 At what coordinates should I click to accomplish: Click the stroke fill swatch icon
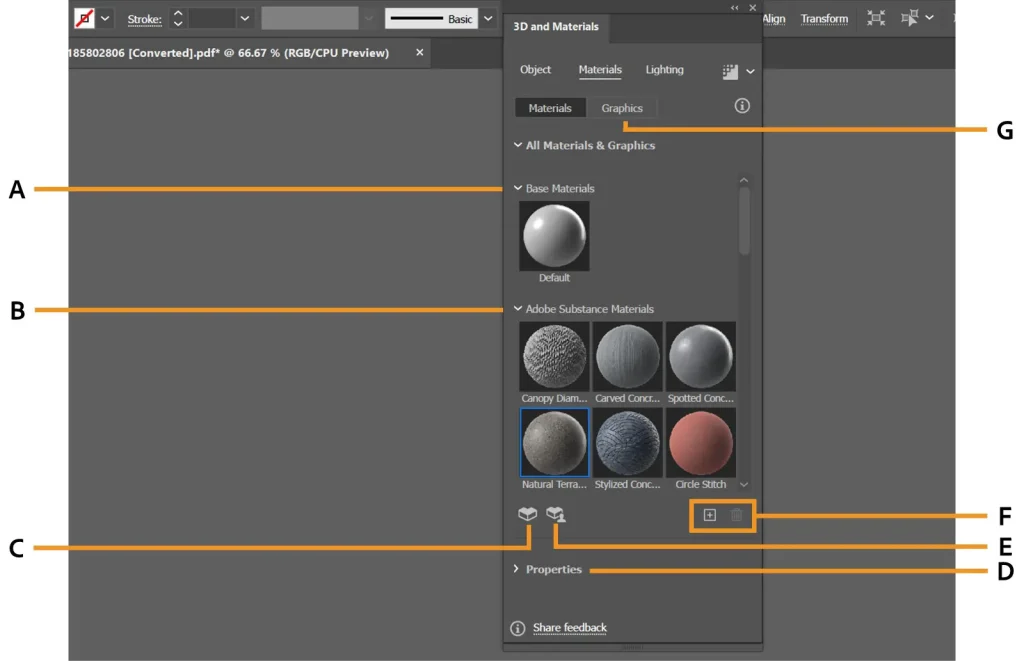pyautogui.click(x=85, y=18)
